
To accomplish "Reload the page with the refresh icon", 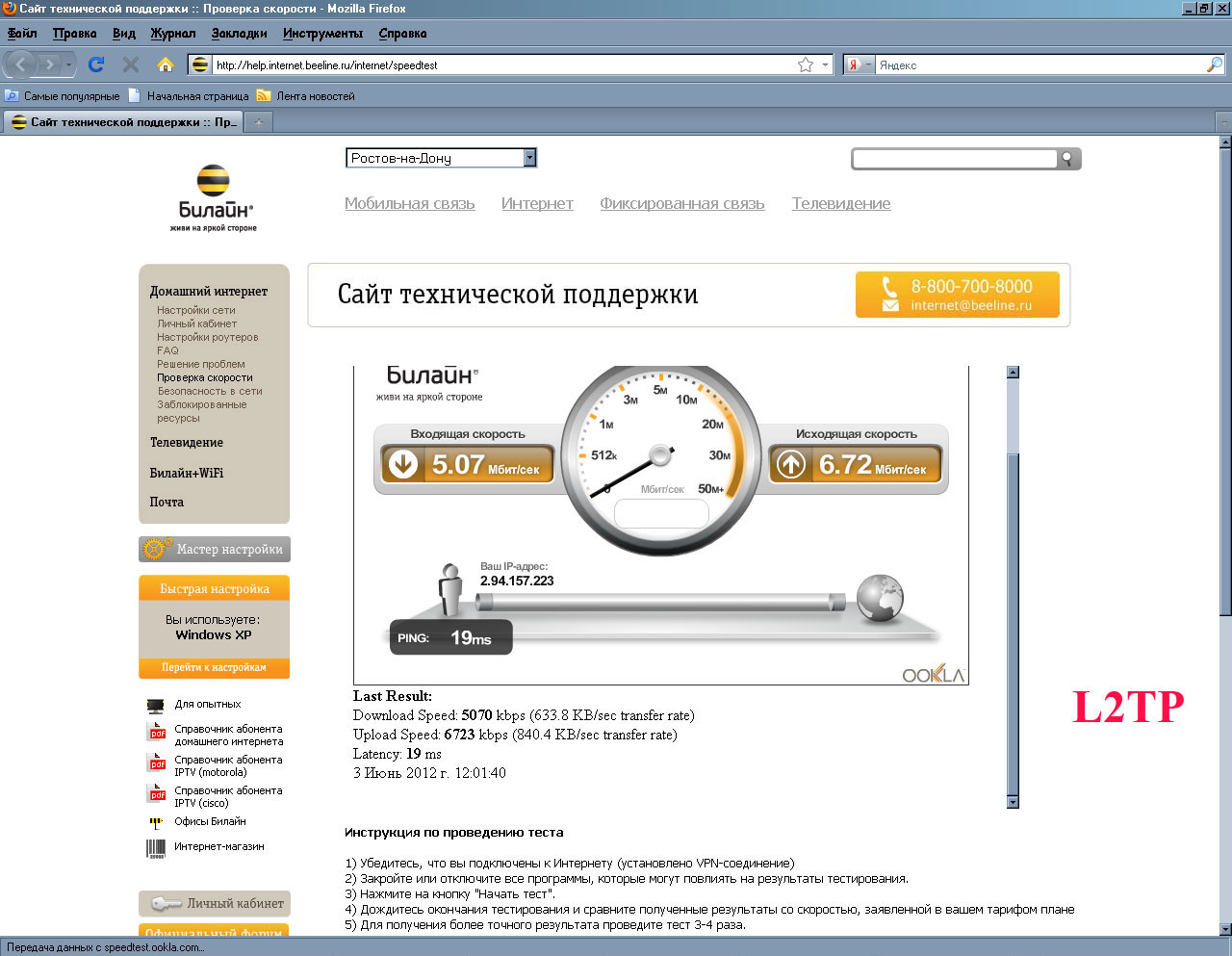I will point(95,65).
